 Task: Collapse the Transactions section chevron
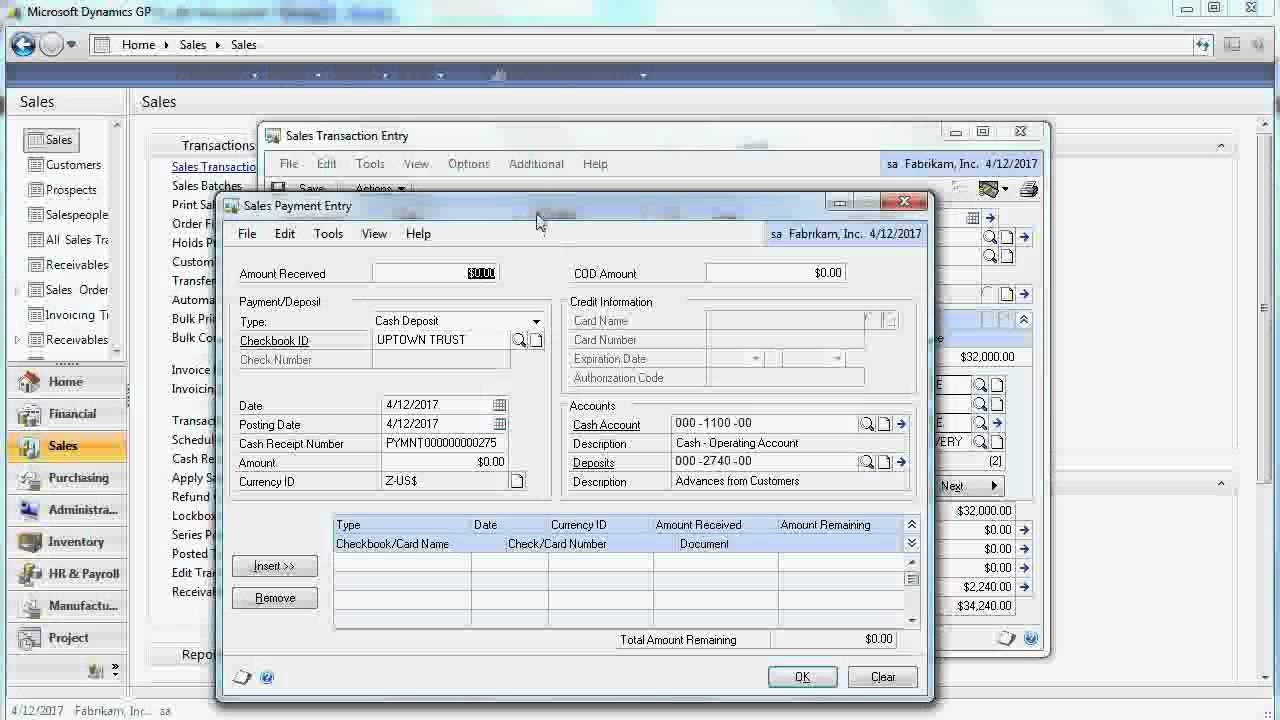pyautogui.click(x=1221, y=146)
